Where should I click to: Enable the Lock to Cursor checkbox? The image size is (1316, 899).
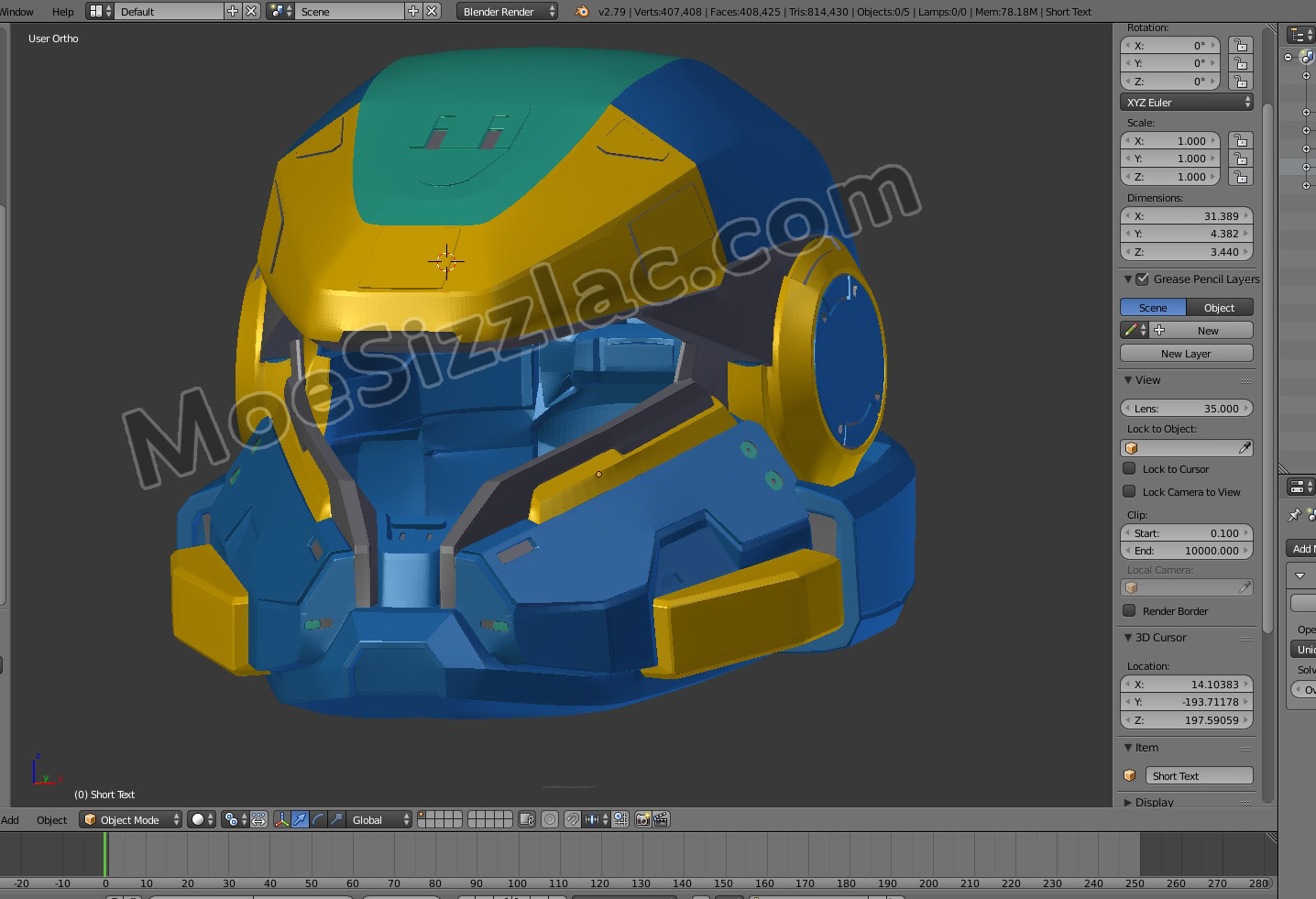click(x=1130, y=469)
